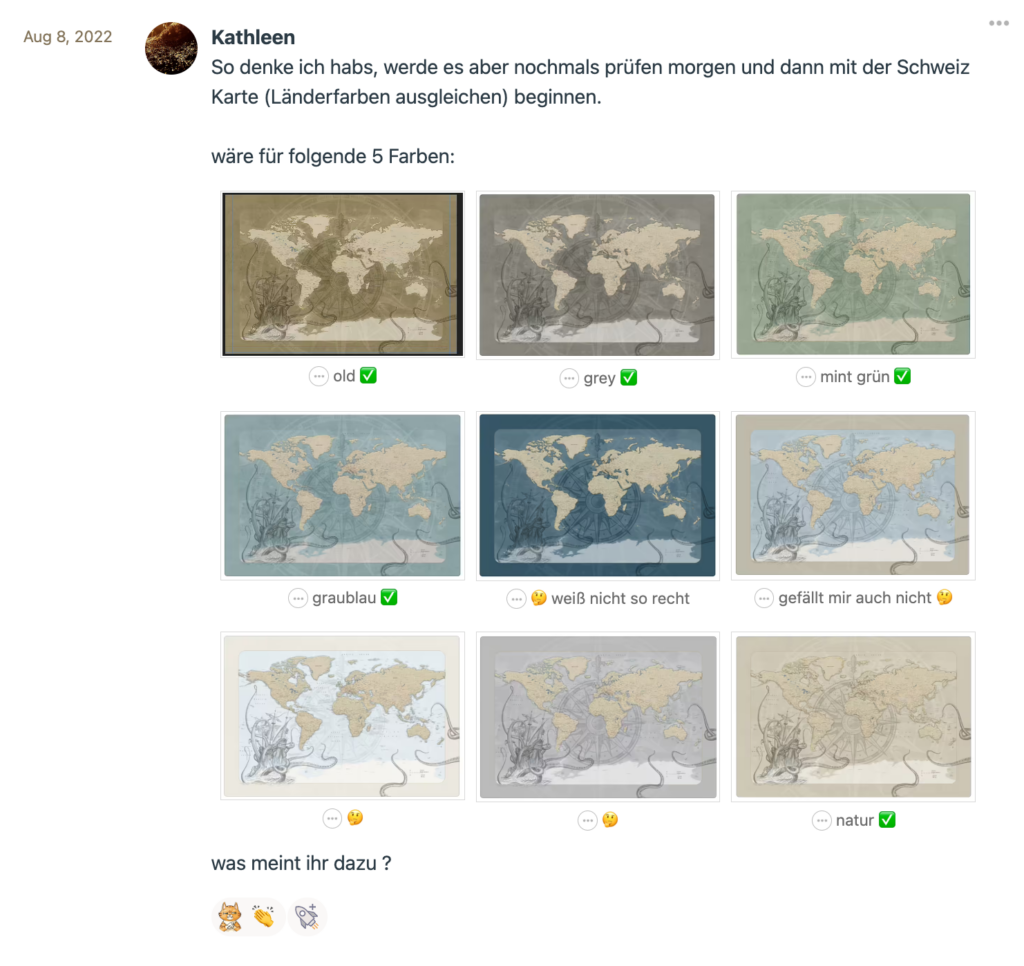Open the 'old' sepia map thumbnail
This screenshot has height=966, width=1024.
pos(343,274)
